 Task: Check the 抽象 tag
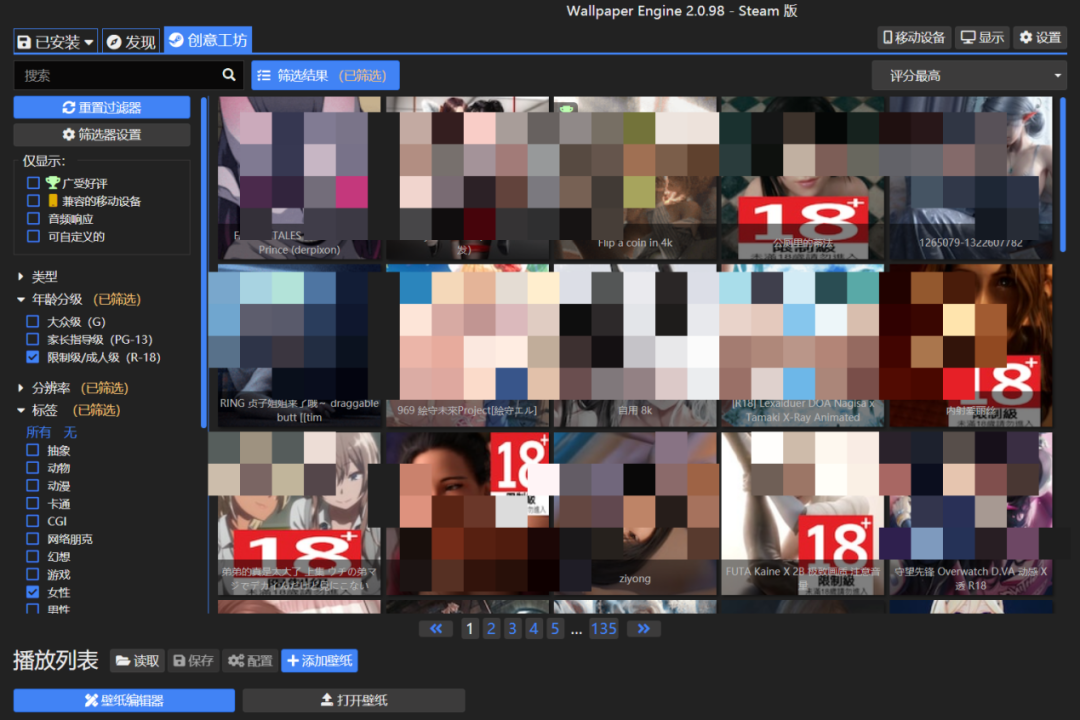coord(32,450)
